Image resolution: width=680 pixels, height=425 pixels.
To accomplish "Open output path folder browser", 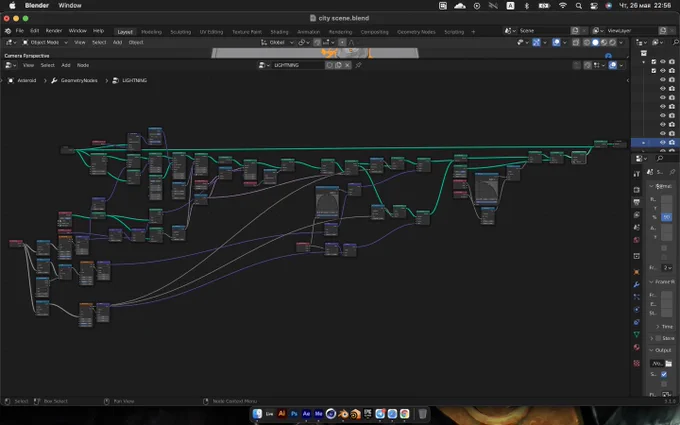I will [x=668, y=363].
